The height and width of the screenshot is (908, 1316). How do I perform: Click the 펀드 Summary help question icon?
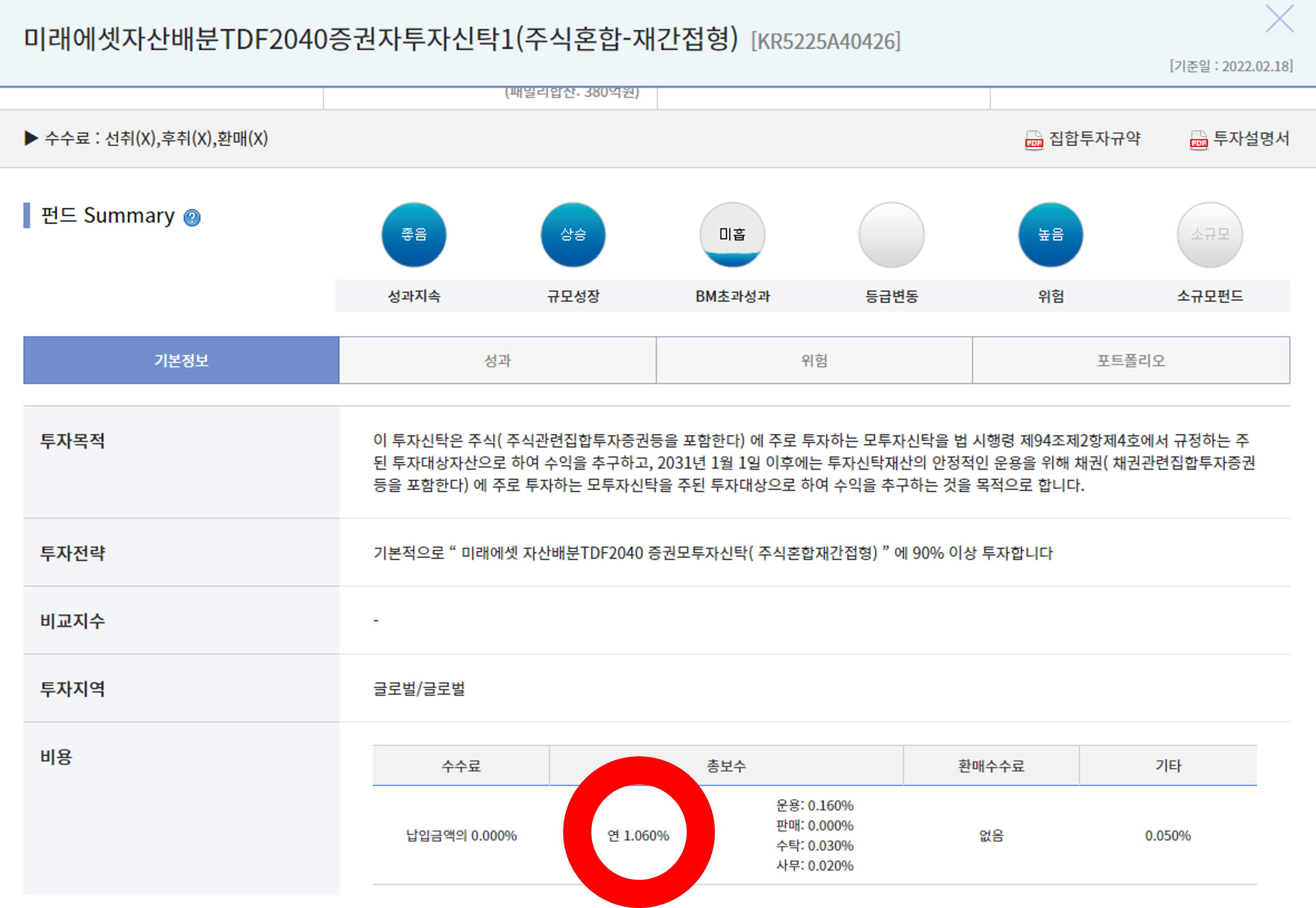(192, 217)
